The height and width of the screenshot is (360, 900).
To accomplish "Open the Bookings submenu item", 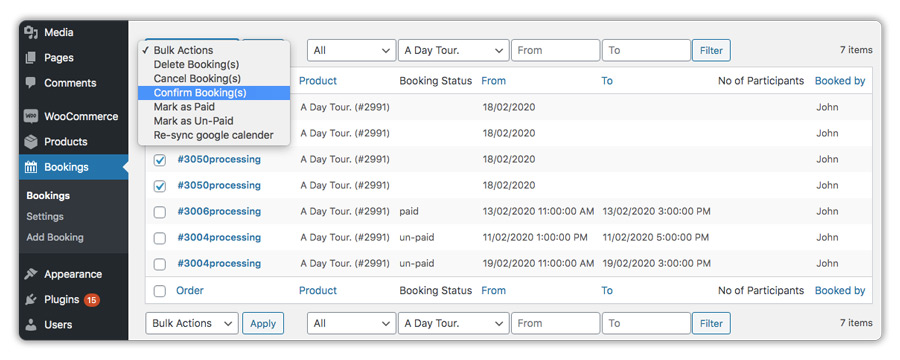I will (48, 196).
